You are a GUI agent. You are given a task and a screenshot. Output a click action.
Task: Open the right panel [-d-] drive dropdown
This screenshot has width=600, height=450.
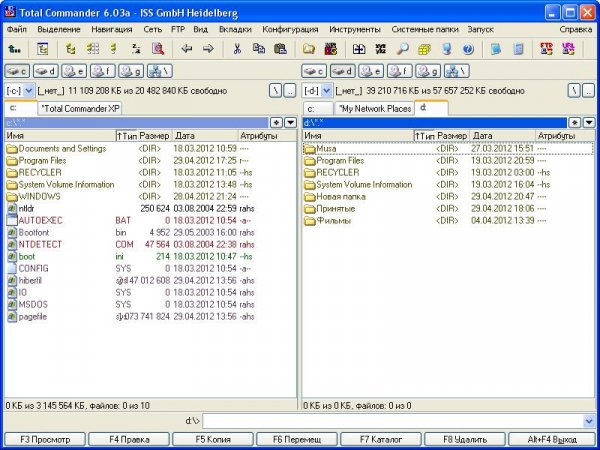[326, 91]
